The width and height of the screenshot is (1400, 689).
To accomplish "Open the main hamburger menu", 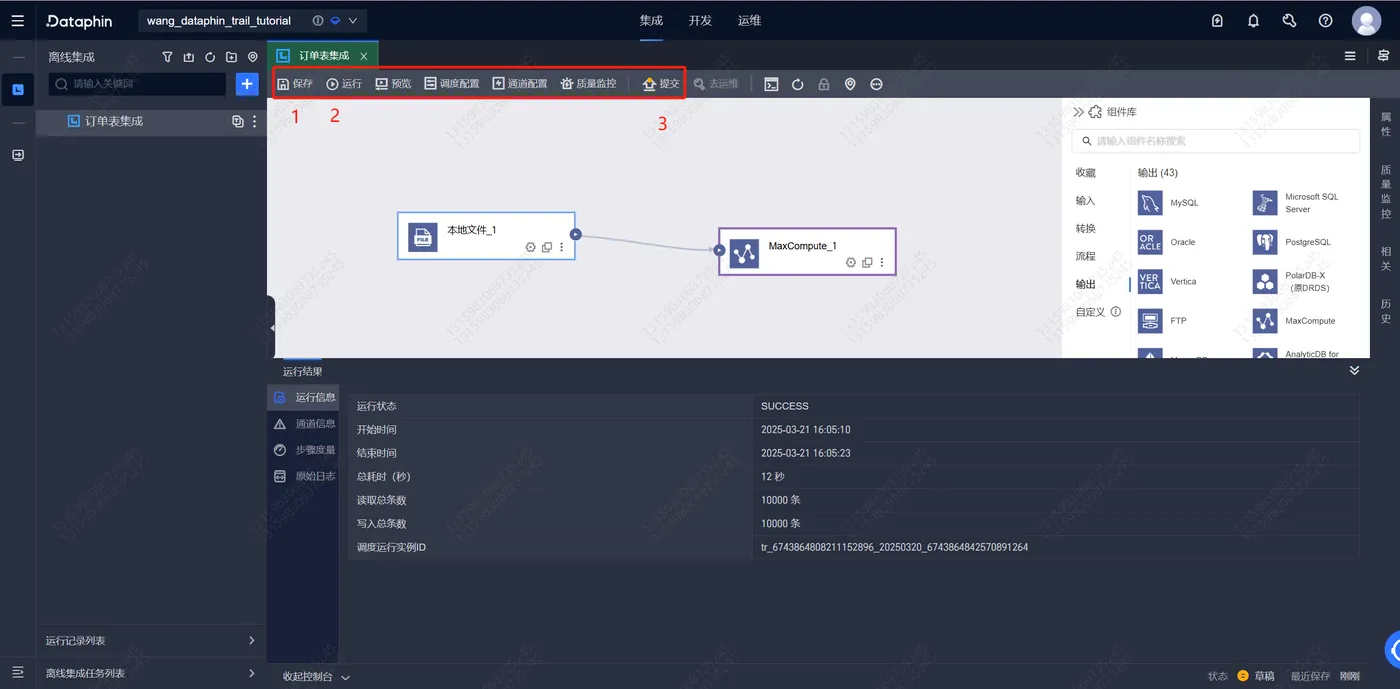I will pyautogui.click(x=17, y=20).
